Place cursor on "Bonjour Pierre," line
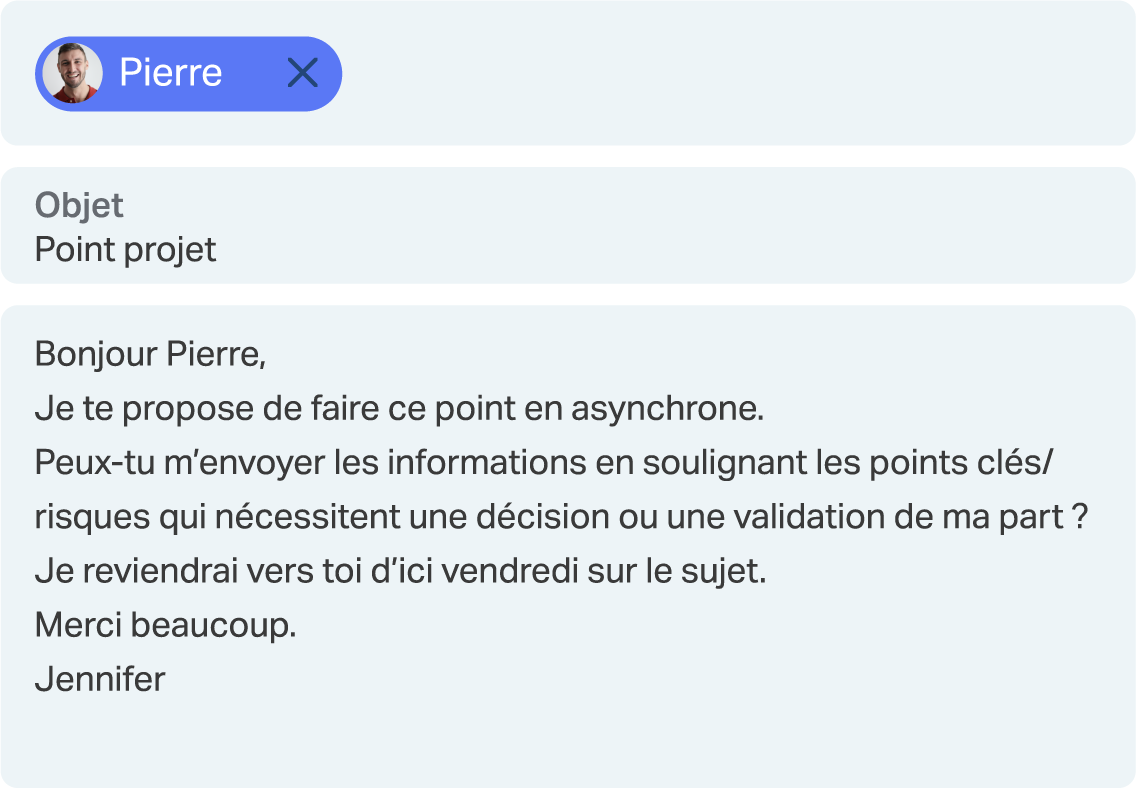The width and height of the screenshot is (1136, 788). pos(150,354)
